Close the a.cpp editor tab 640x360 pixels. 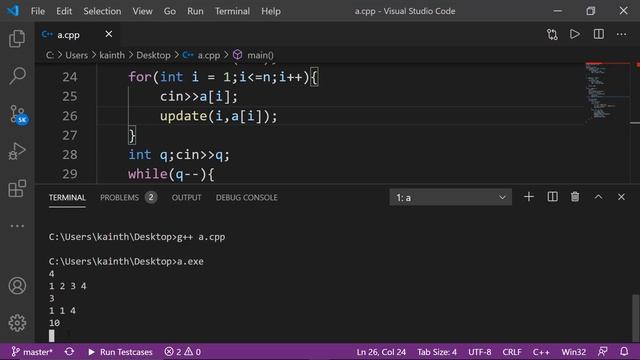109,34
